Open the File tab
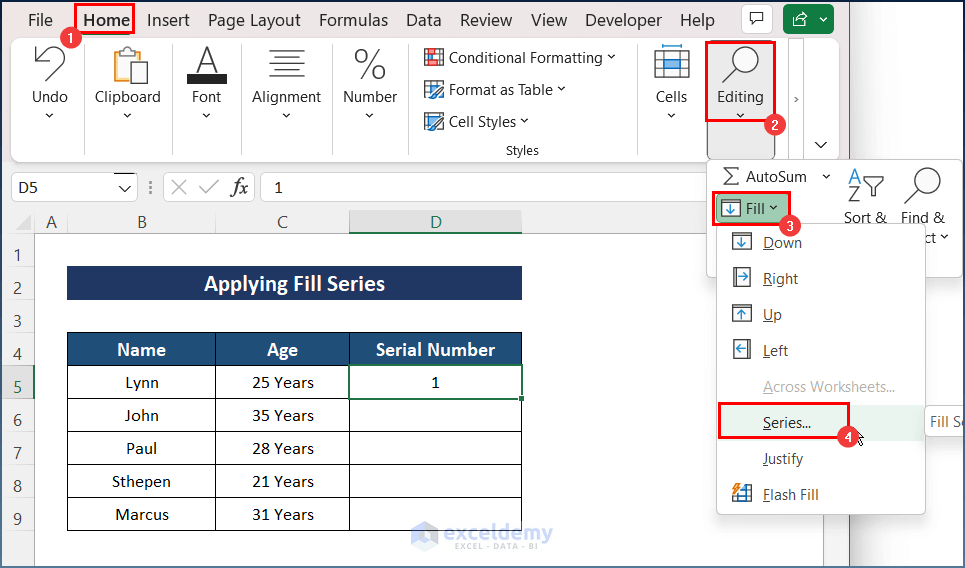 [41, 20]
